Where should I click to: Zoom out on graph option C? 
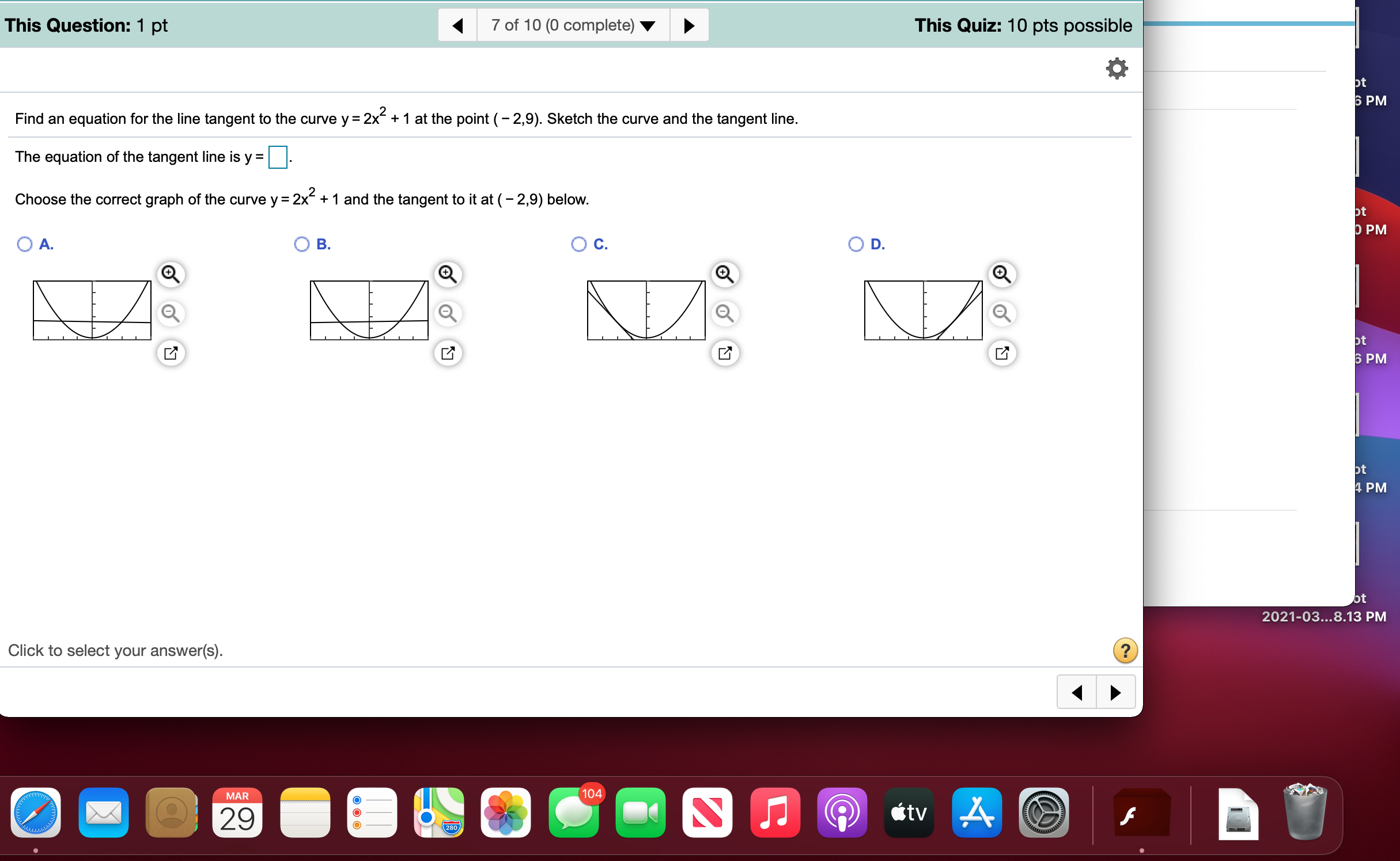(725, 314)
